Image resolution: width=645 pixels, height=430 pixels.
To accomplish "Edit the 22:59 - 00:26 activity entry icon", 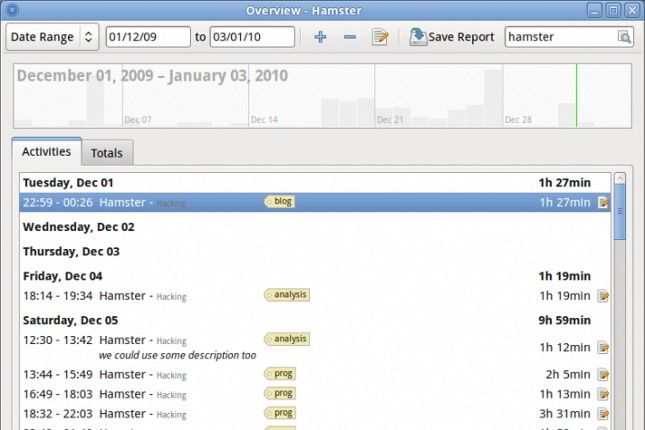I will pyautogui.click(x=603, y=202).
